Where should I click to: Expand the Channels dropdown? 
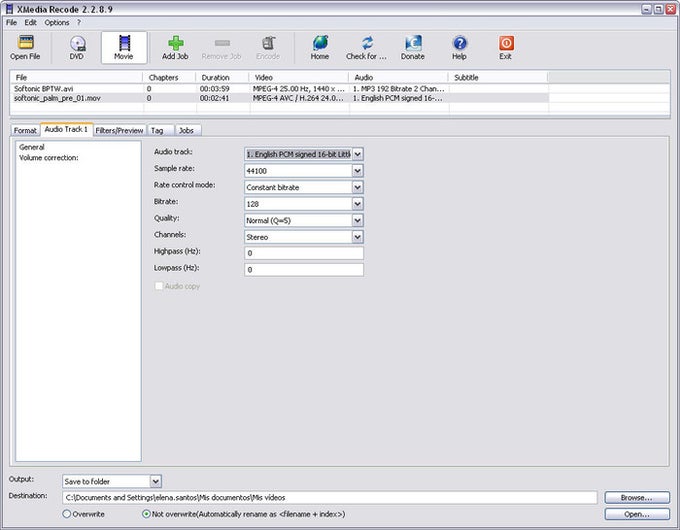[357, 237]
